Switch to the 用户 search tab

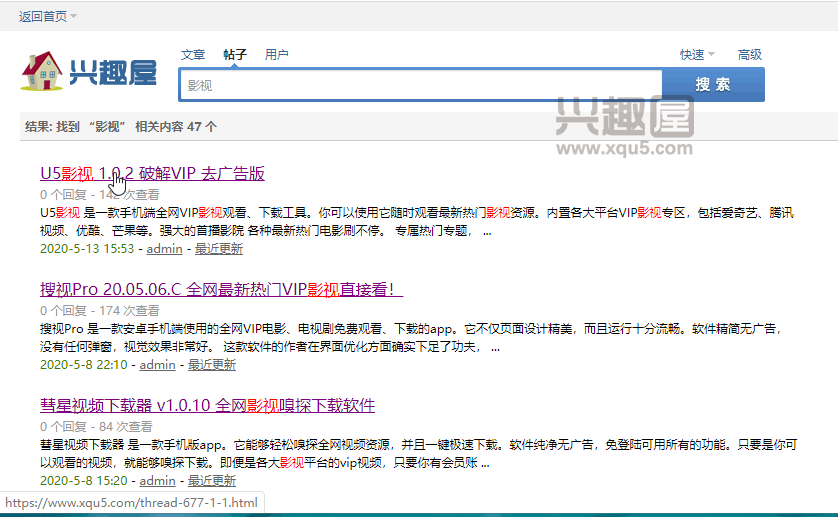coord(277,55)
